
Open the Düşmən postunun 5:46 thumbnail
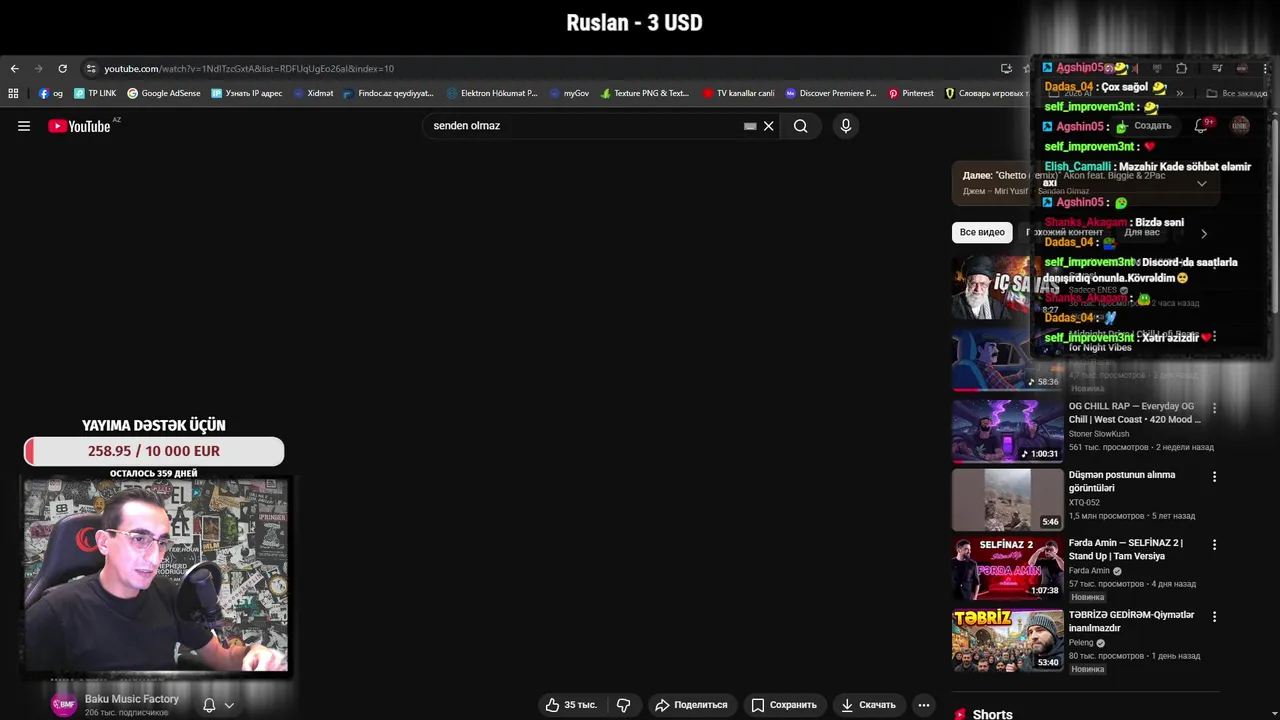[x=1008, y=500]
